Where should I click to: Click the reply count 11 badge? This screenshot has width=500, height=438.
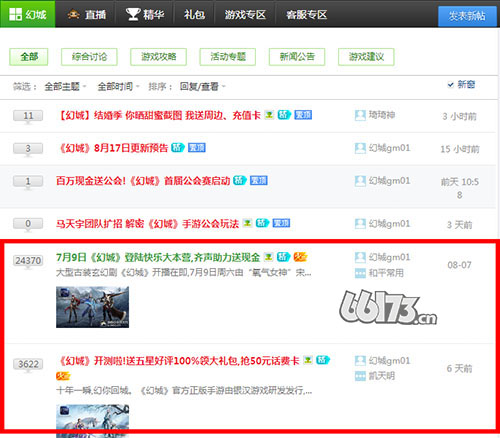pyautogui.click(x=28, y=116)
